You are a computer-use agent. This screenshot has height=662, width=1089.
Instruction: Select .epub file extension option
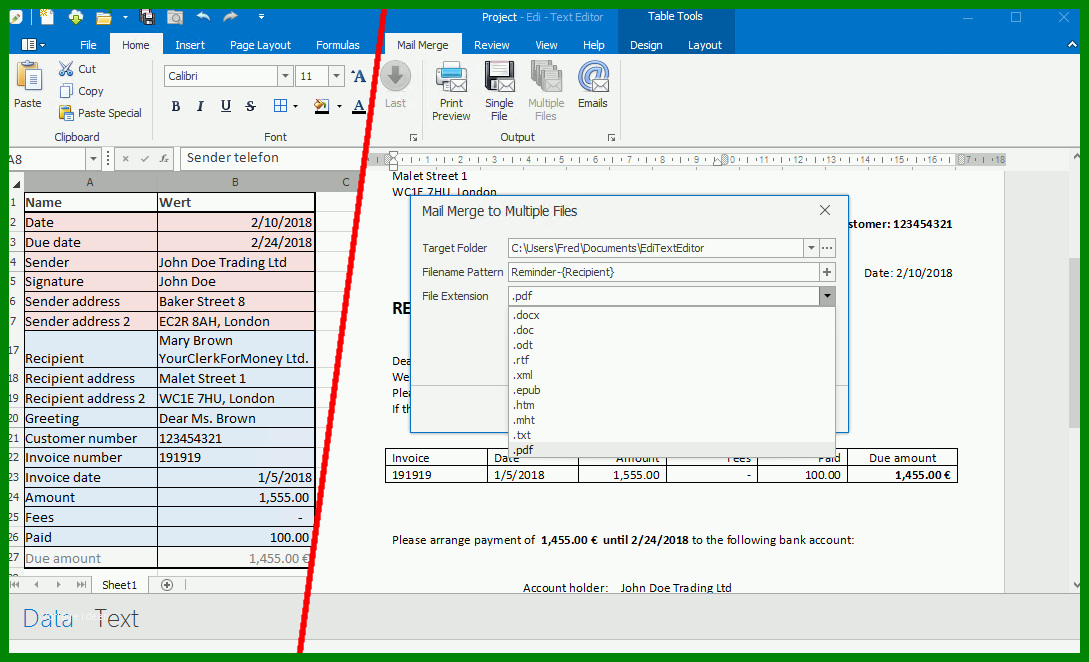pyautogui.click(x=672, y=390)
